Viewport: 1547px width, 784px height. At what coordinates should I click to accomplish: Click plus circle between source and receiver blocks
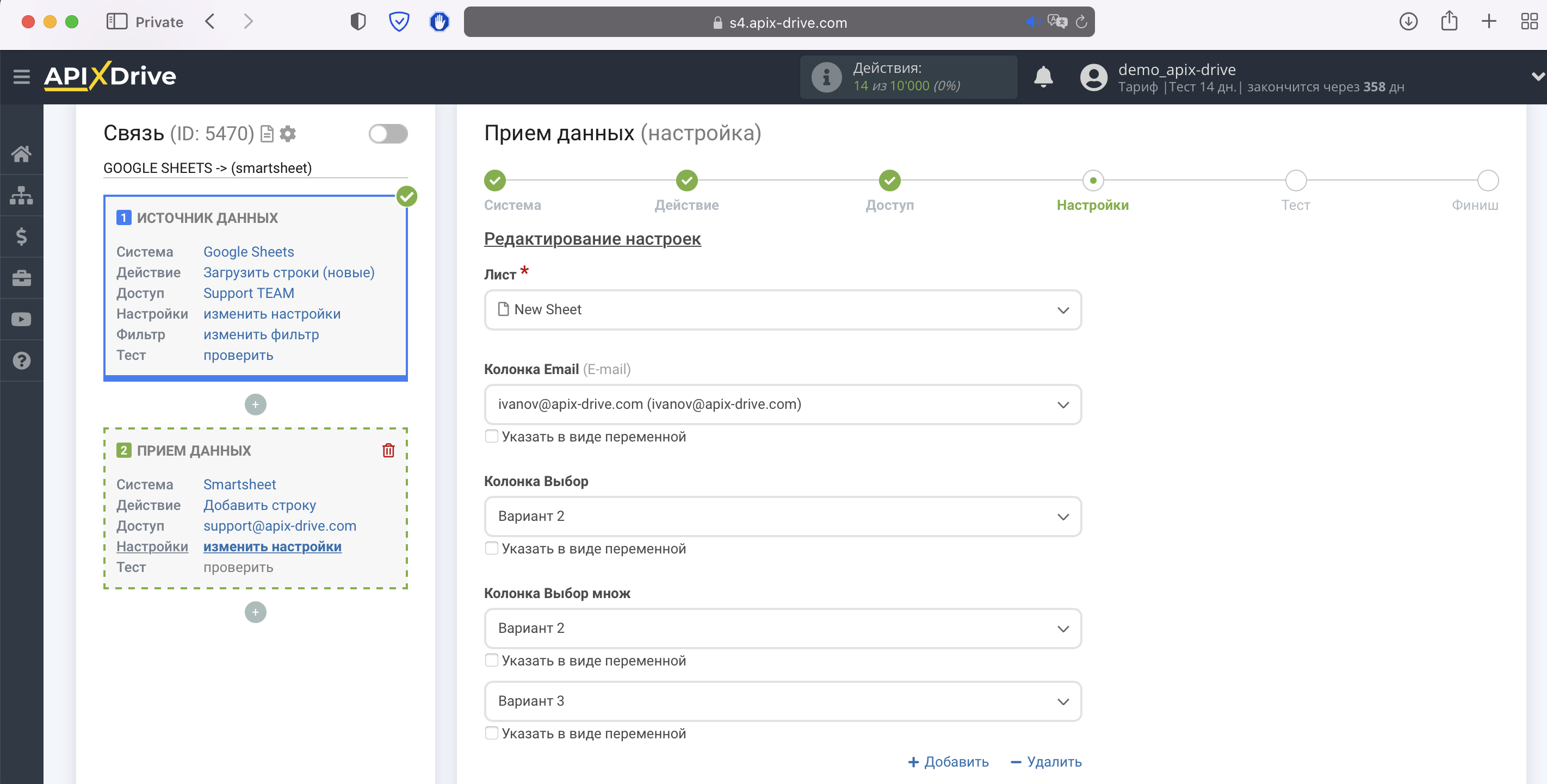(255, 404)
